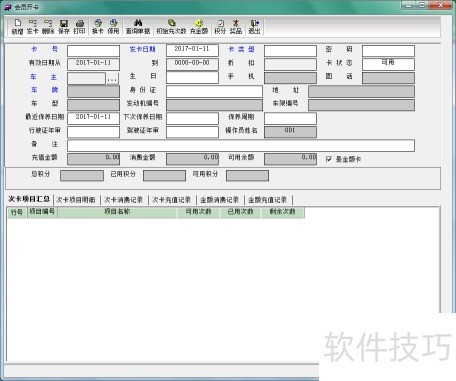Click the 车主 name field
Viewport: 456px width, 381px height.
(x=86, y=78)
